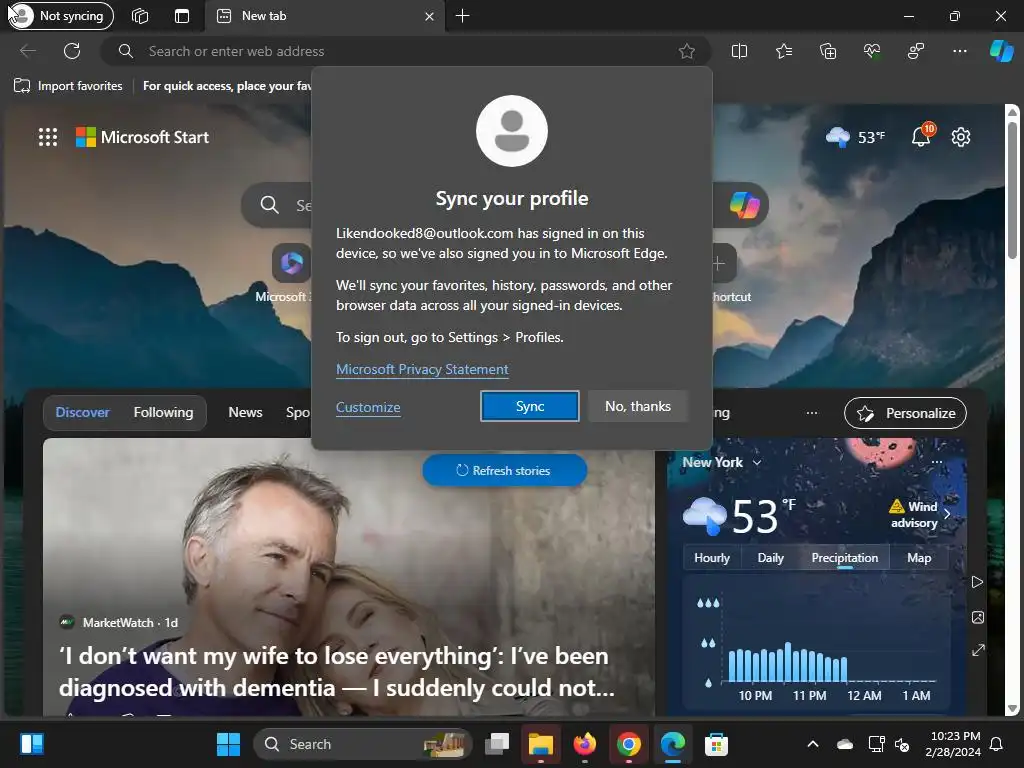Open the toolbar profile sharing icon
Screen dimensions: 1024x768
click(916, 51)
